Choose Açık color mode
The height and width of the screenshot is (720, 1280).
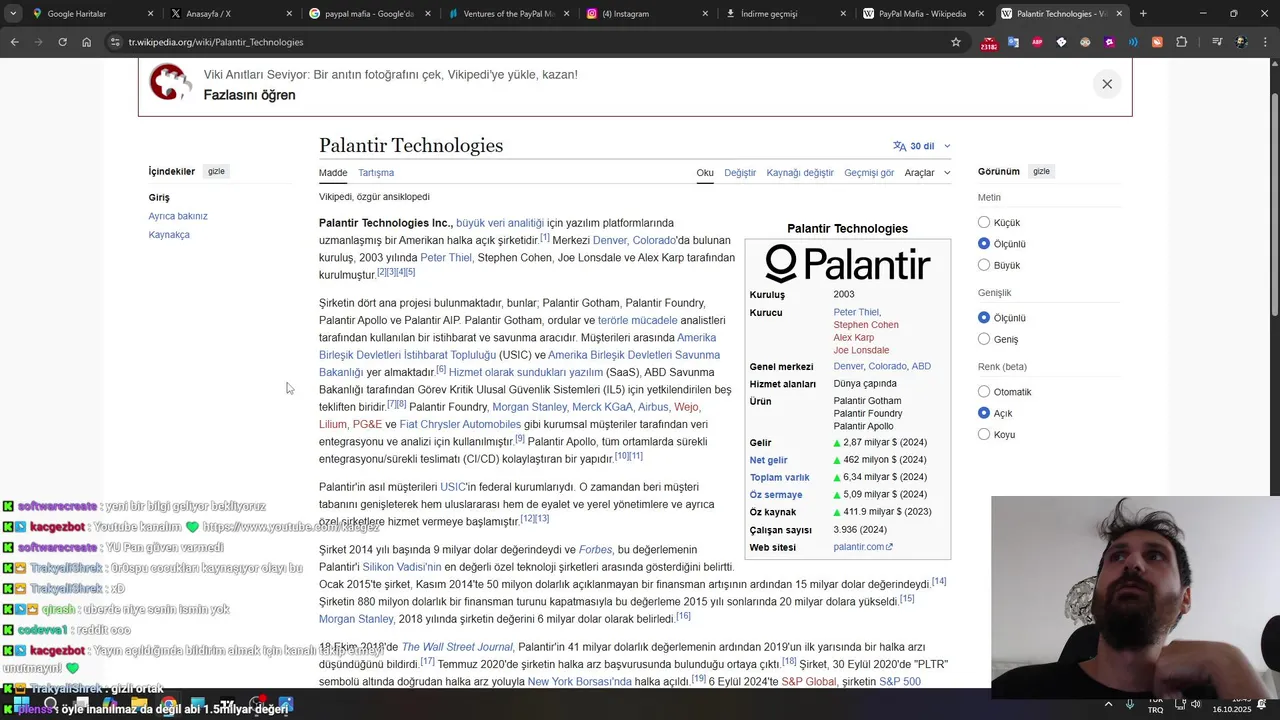pos(984,413)
